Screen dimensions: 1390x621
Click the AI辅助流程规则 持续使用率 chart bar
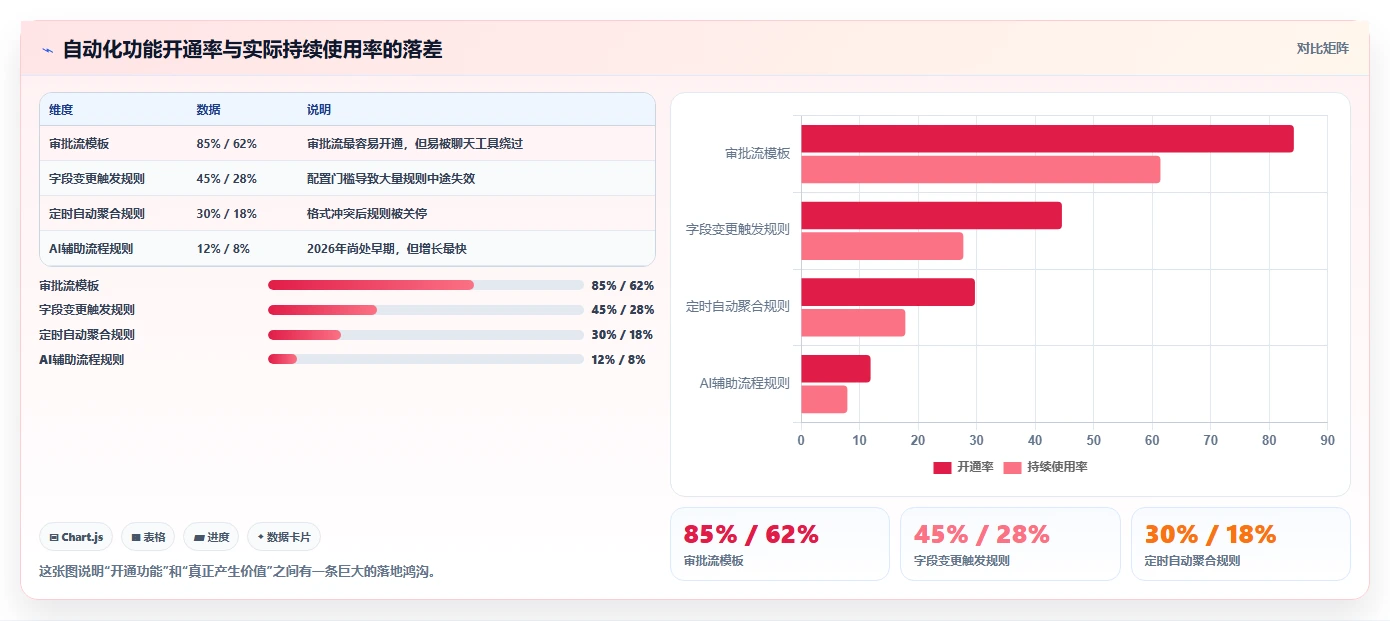click(824, 400)
